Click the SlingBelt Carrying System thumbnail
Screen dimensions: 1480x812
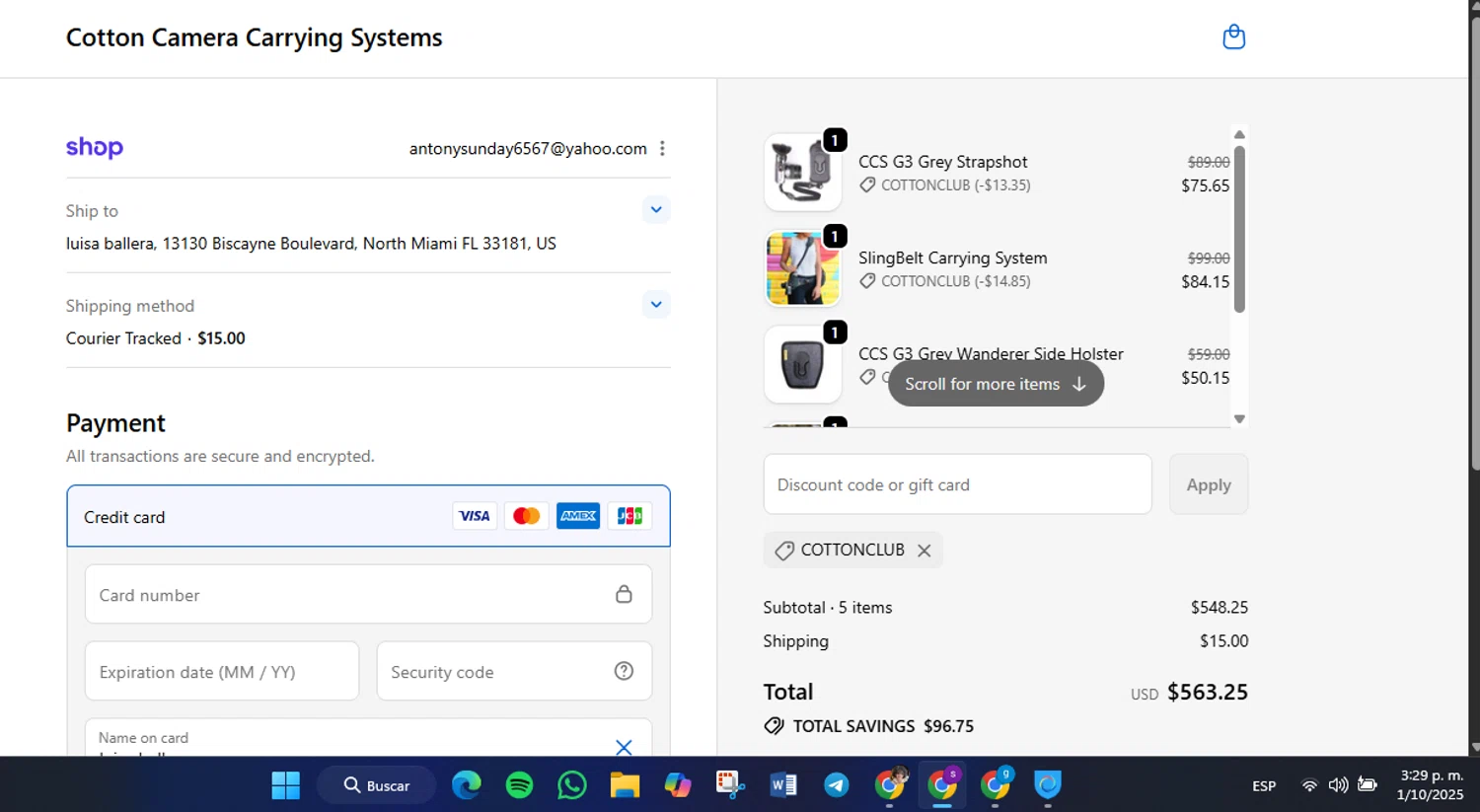pos(802,268)
